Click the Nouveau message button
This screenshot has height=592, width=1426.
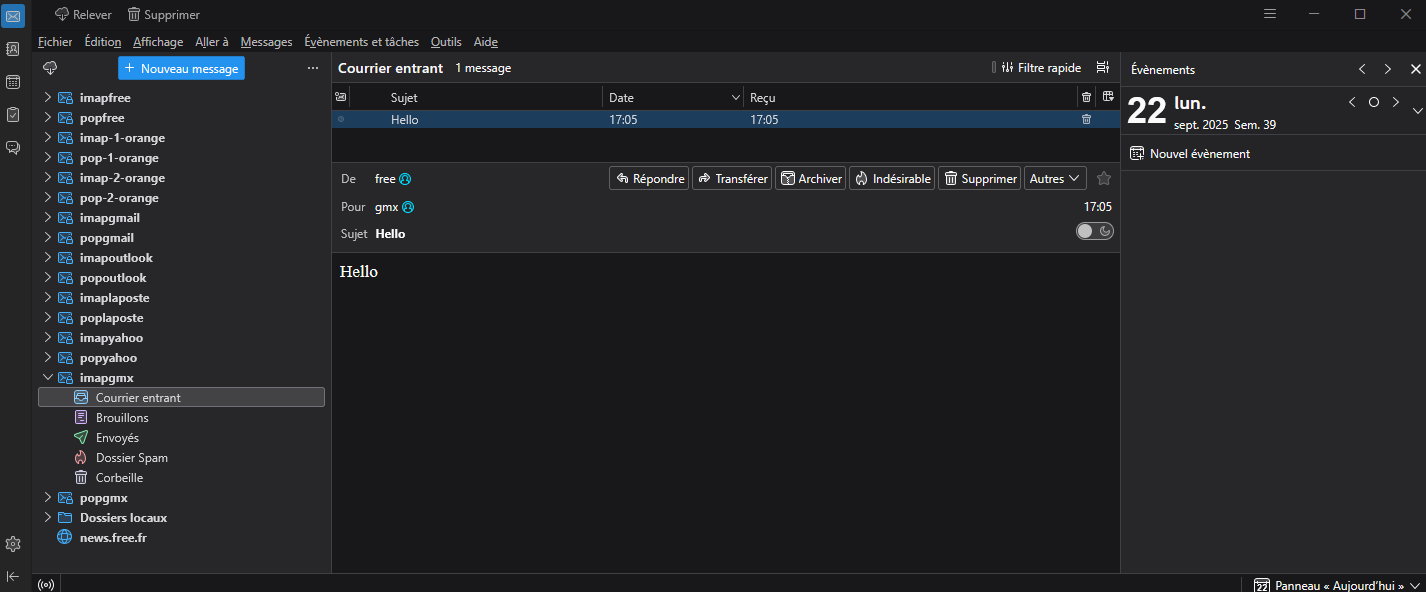point(181,68)
